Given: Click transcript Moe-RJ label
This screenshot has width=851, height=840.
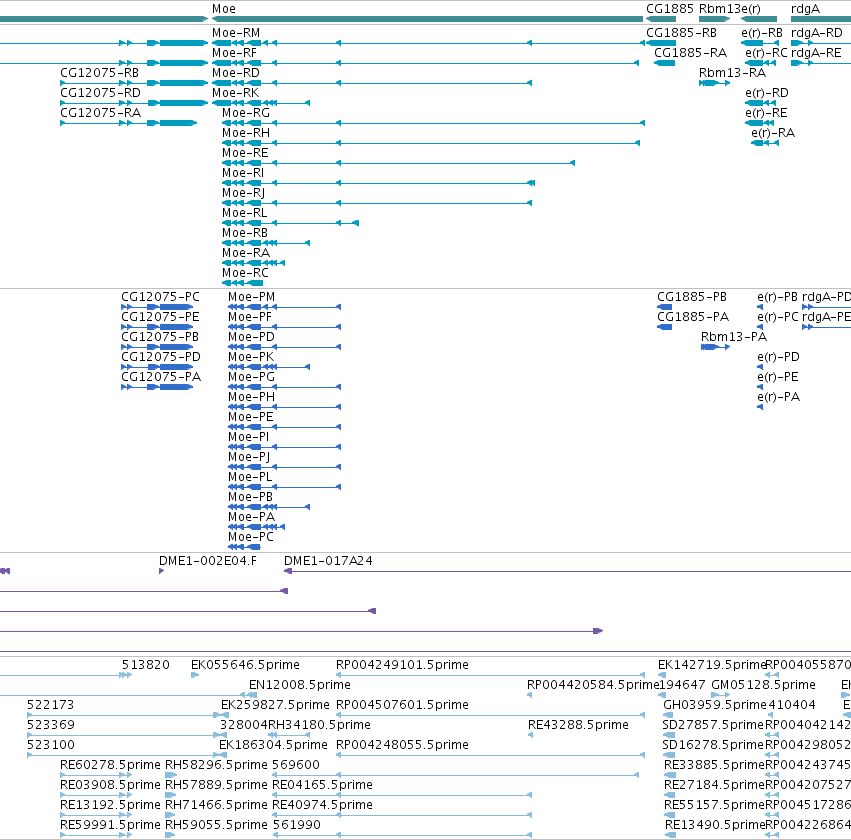Looking at the screenshot, I should (x=243, y=193).
